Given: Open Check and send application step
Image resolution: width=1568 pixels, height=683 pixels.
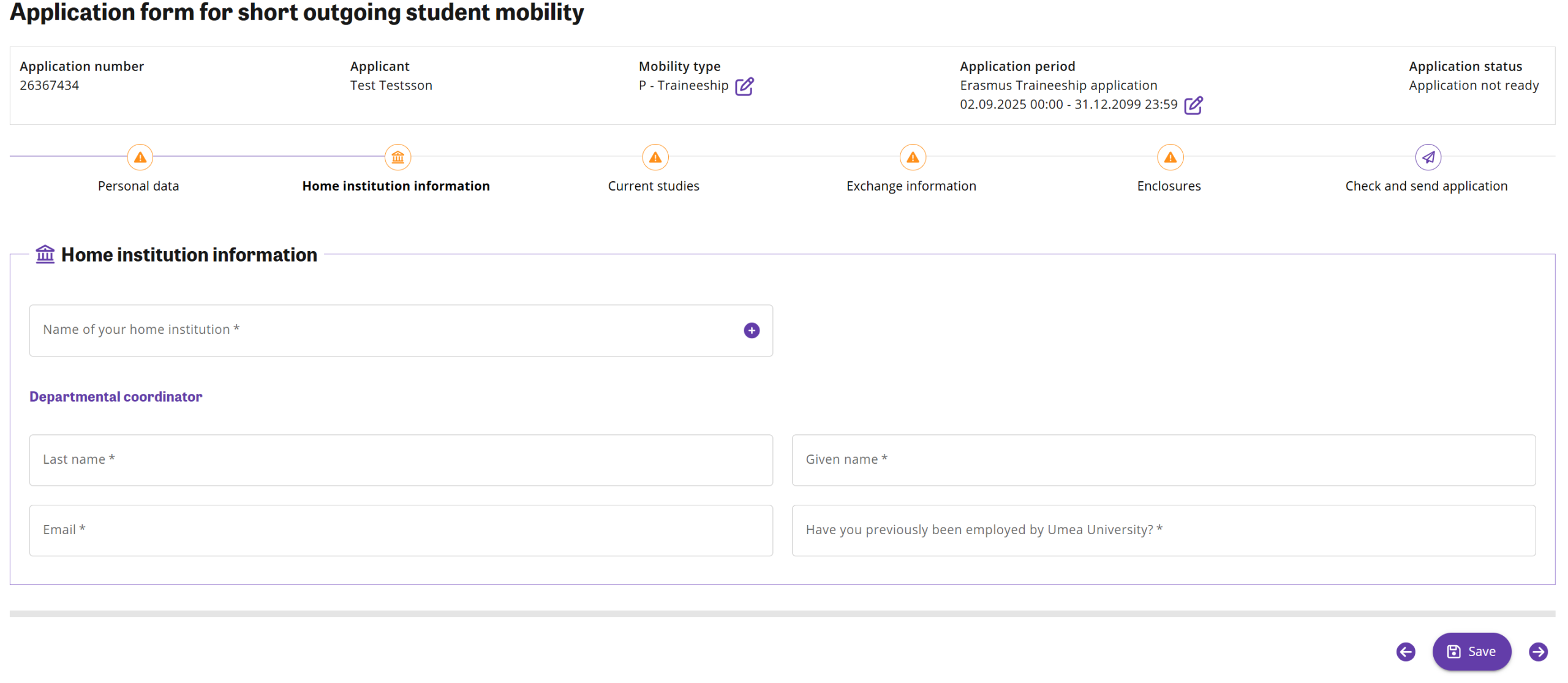Looking at the screenshot, I should pyautogui.click(x=1426, y=186).
